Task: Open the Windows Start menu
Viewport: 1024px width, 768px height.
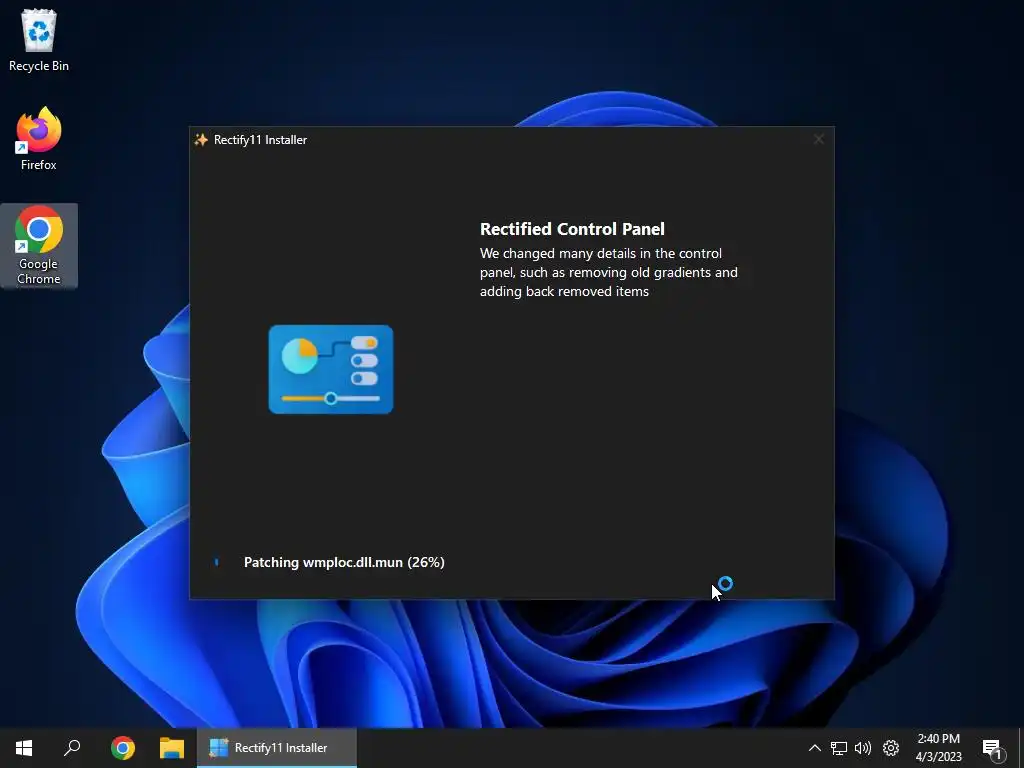Action: (24, 748)
